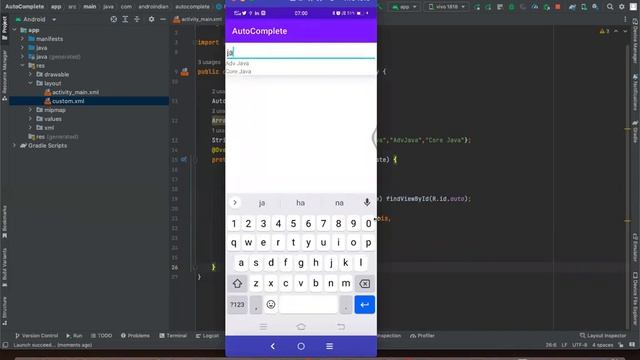Open the TODO tool tab
Screen dimensions: 640x360
[101, 336]
